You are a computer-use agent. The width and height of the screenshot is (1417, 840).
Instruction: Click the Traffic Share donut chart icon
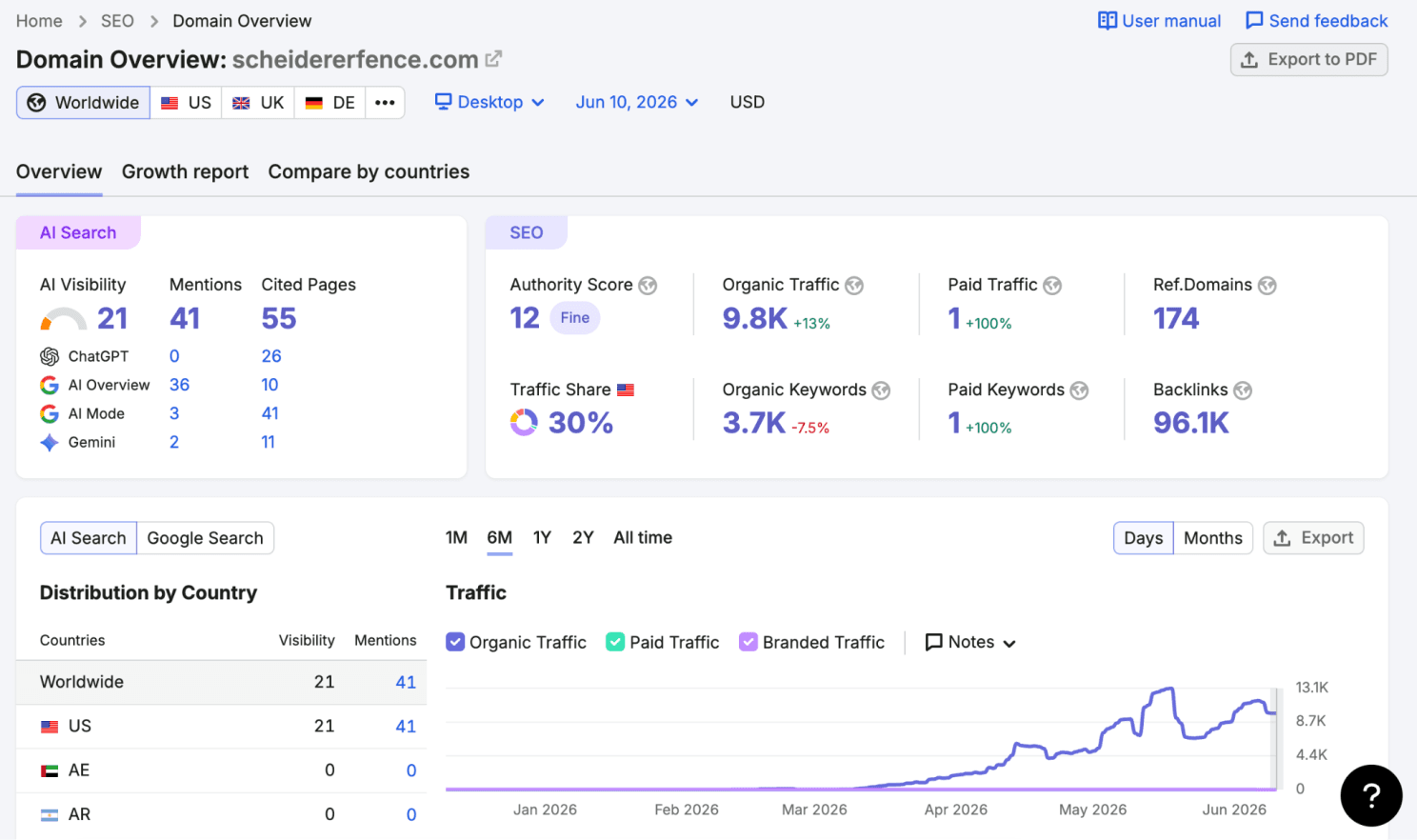pyautogui.click(x=524, y=422)
